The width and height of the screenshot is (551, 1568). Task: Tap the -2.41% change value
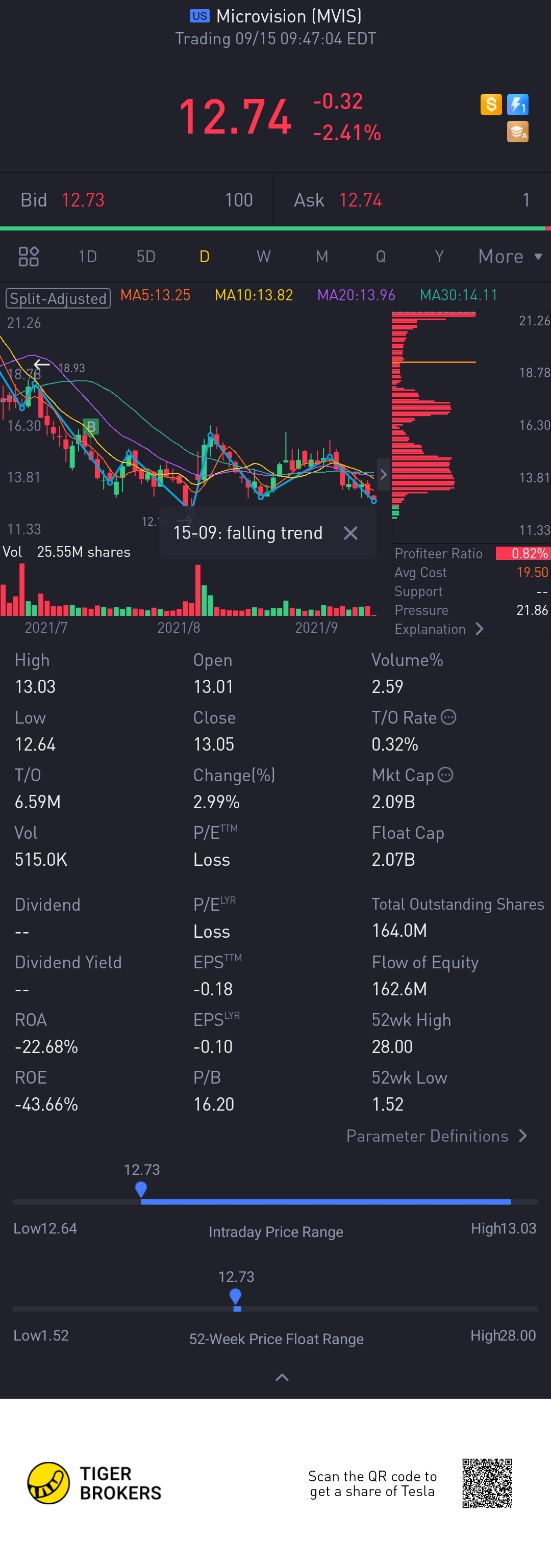pos(347,132)
